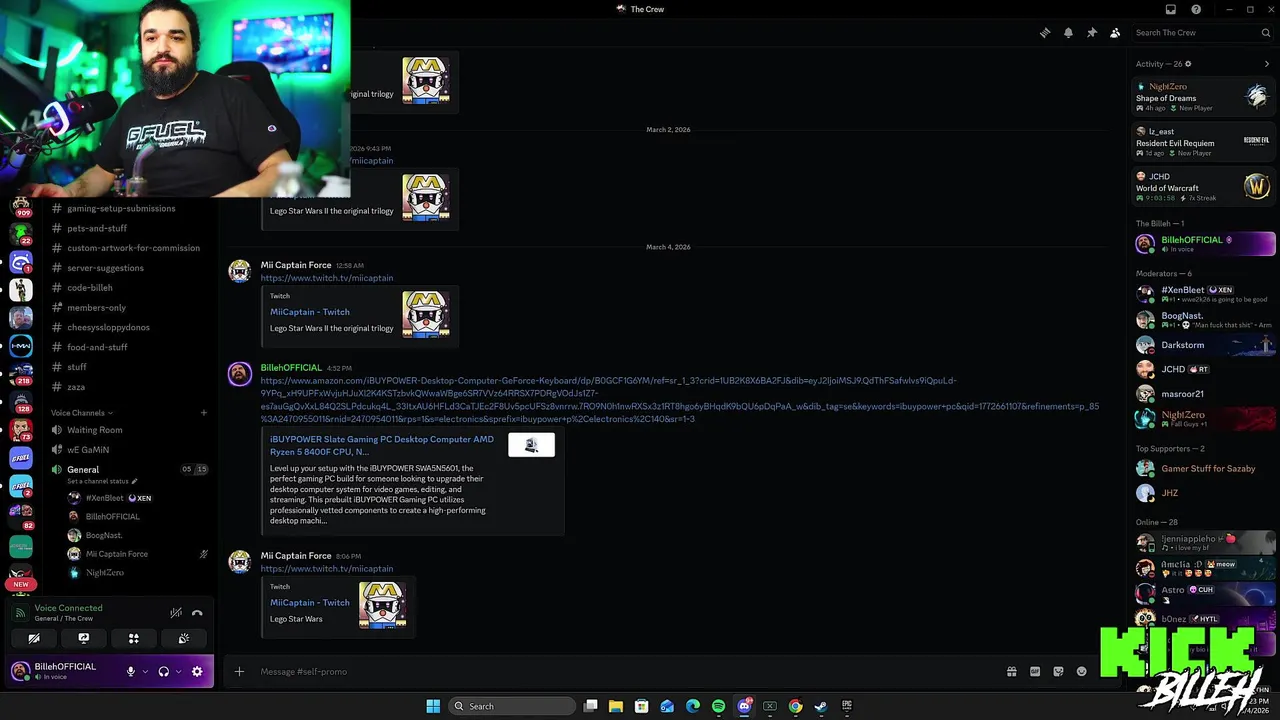Screen dimensions: 1280x720
Task: Click BillehOFFICIAL username in 4:52 PM message
Action: [291, 368]
